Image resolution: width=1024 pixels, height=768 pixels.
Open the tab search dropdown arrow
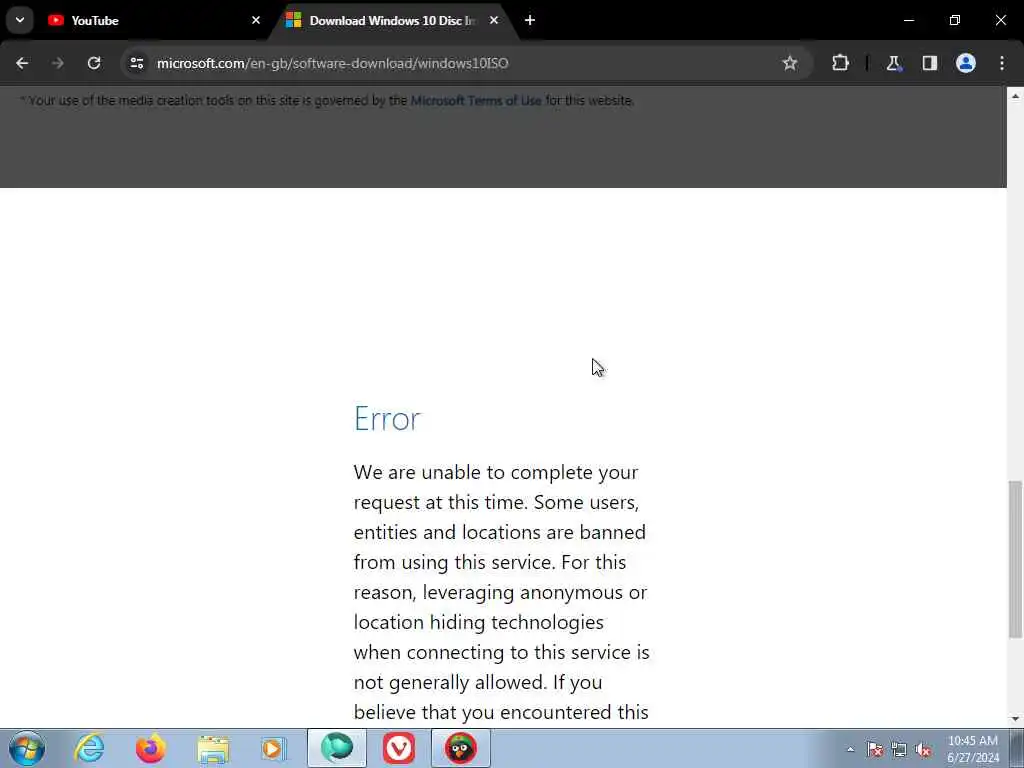(x=20, y=20)
